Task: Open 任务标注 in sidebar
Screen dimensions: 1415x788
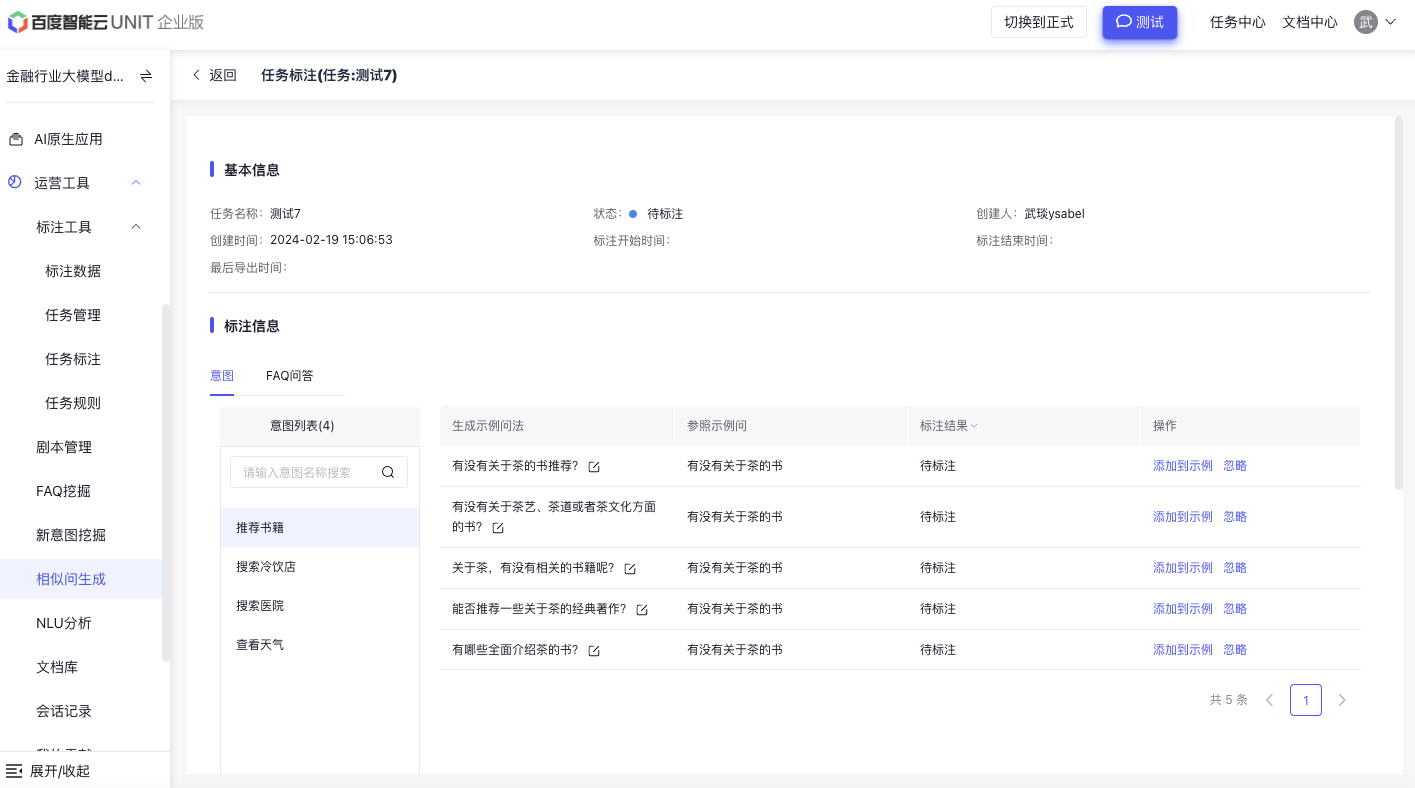Action: 73,359
